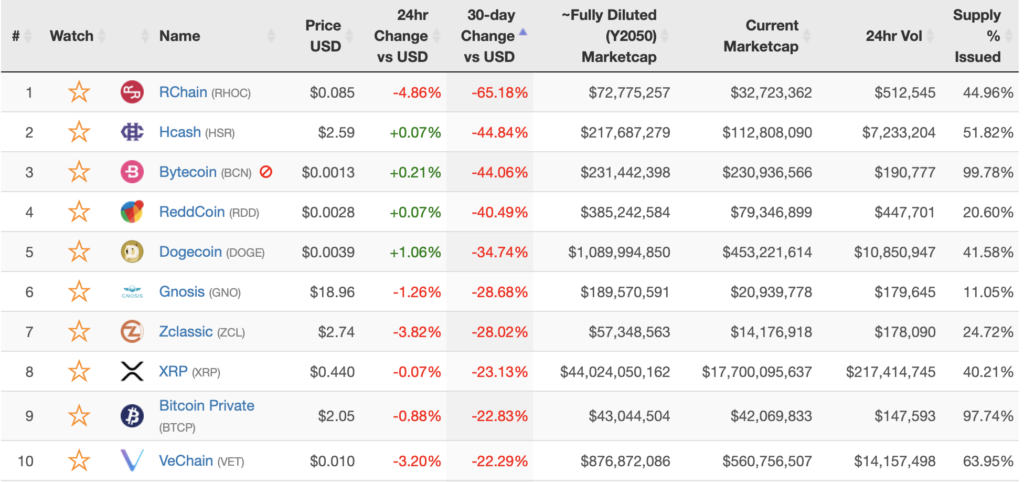The width and height of the screenshot is (1024, 482).
Task: Sort by the Name column header
Action: coord(180,36)
